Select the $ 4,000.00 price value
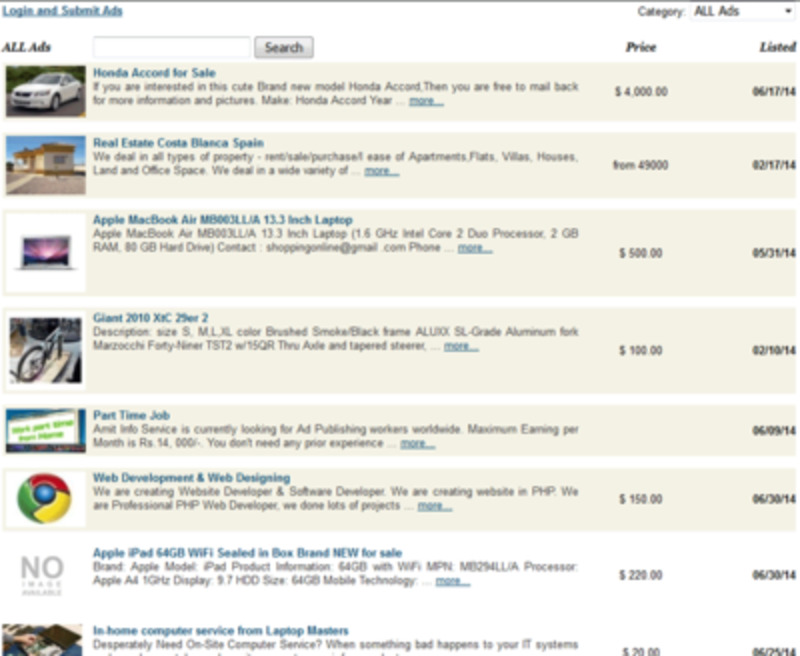 [x=641, y=91]
